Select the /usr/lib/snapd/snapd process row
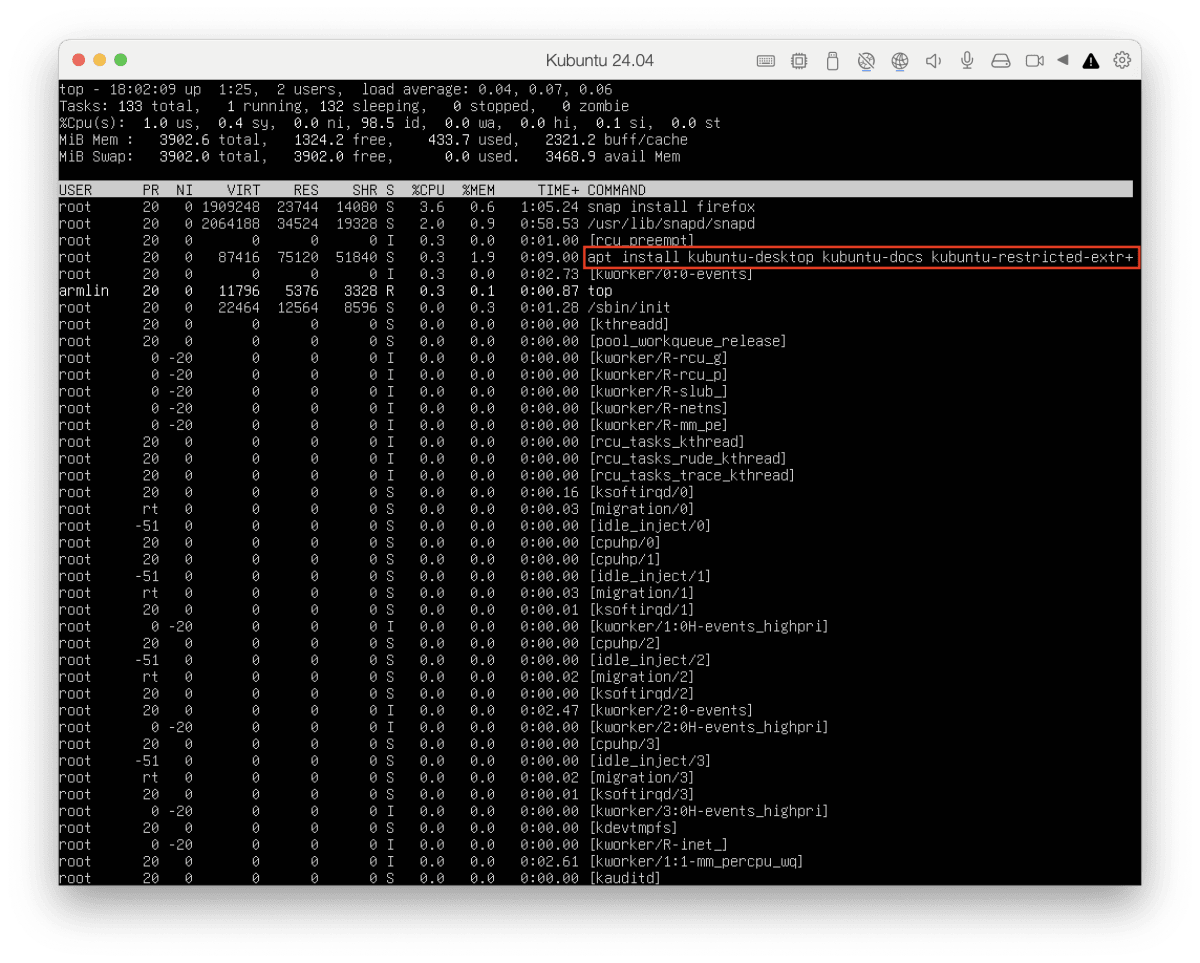This screenshot has width=1200, height=963. click(x=596, y=224)
